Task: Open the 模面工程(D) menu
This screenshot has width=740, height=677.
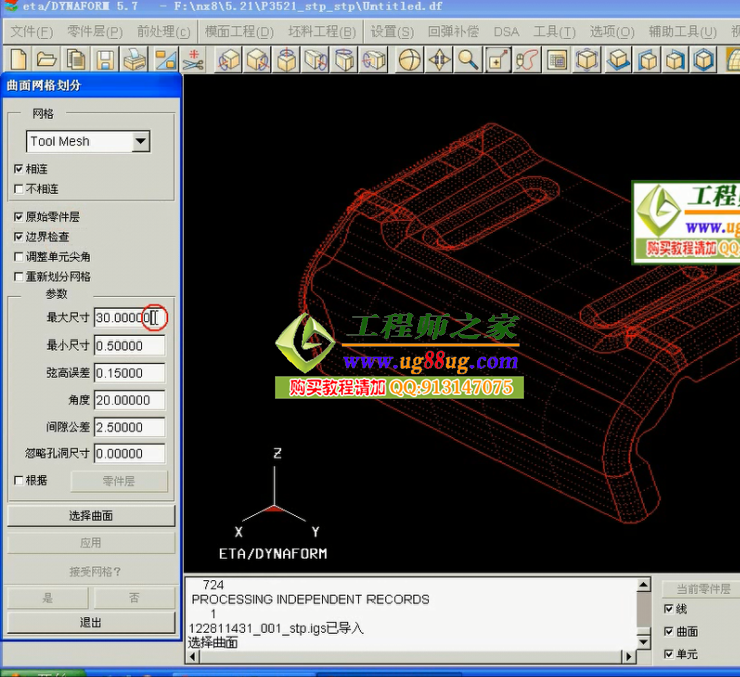Action: [x=239, y=32]
